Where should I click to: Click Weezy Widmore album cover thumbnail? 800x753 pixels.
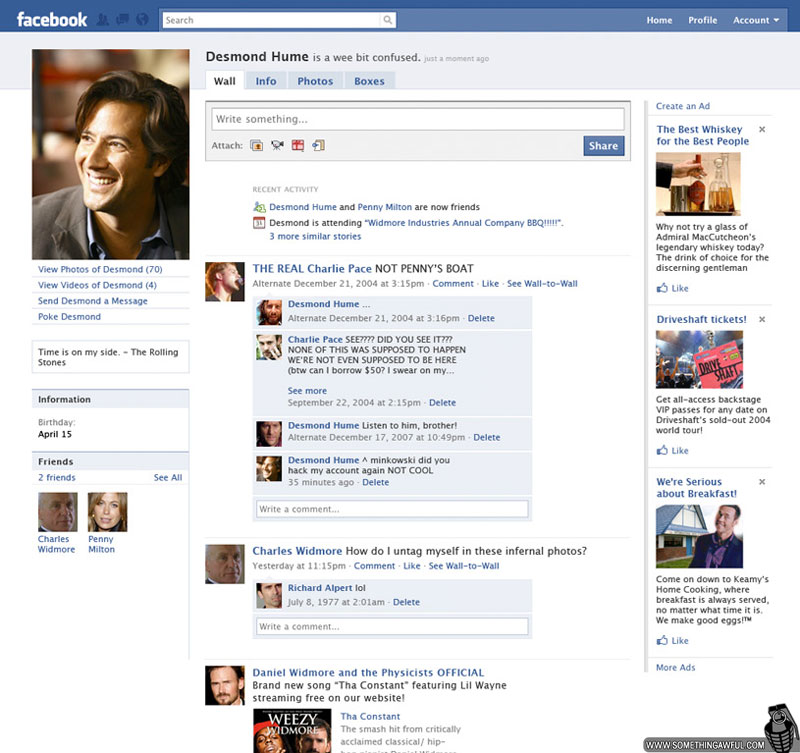(292, 731)
